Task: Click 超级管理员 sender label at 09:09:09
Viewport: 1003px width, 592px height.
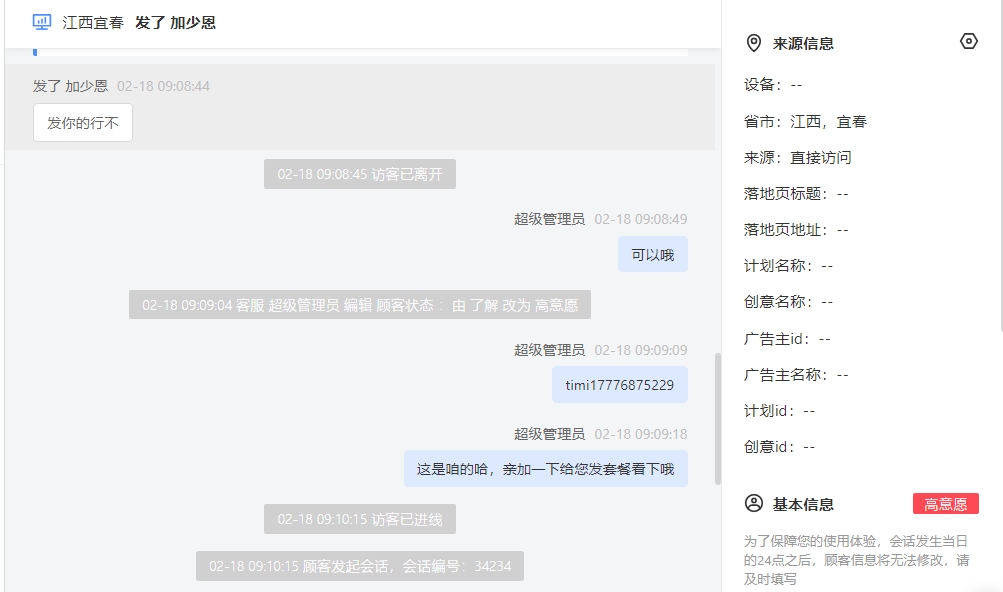Action: [549, 350]
